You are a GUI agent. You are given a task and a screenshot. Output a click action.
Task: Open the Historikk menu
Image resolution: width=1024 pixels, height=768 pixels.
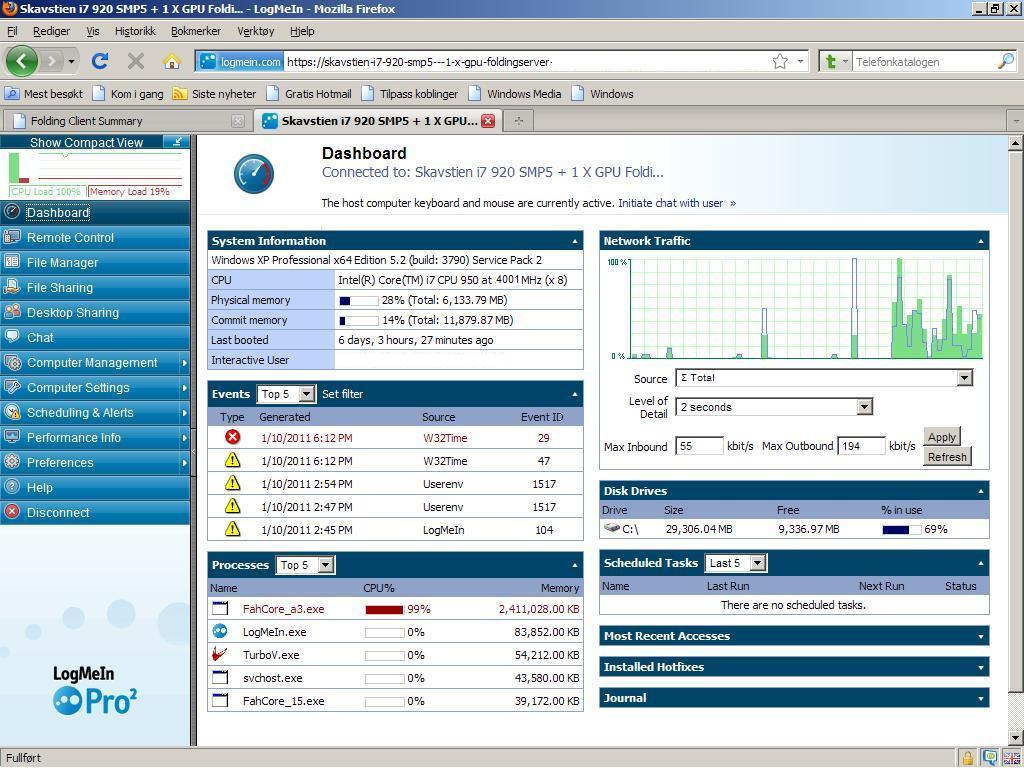135,31
